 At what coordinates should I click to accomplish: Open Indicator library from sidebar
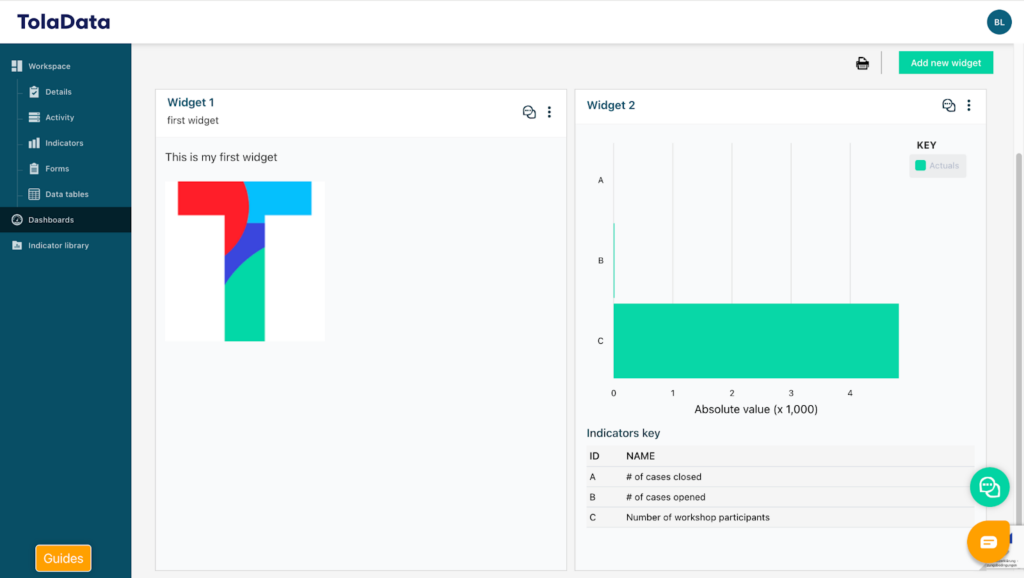click(58, 245)
